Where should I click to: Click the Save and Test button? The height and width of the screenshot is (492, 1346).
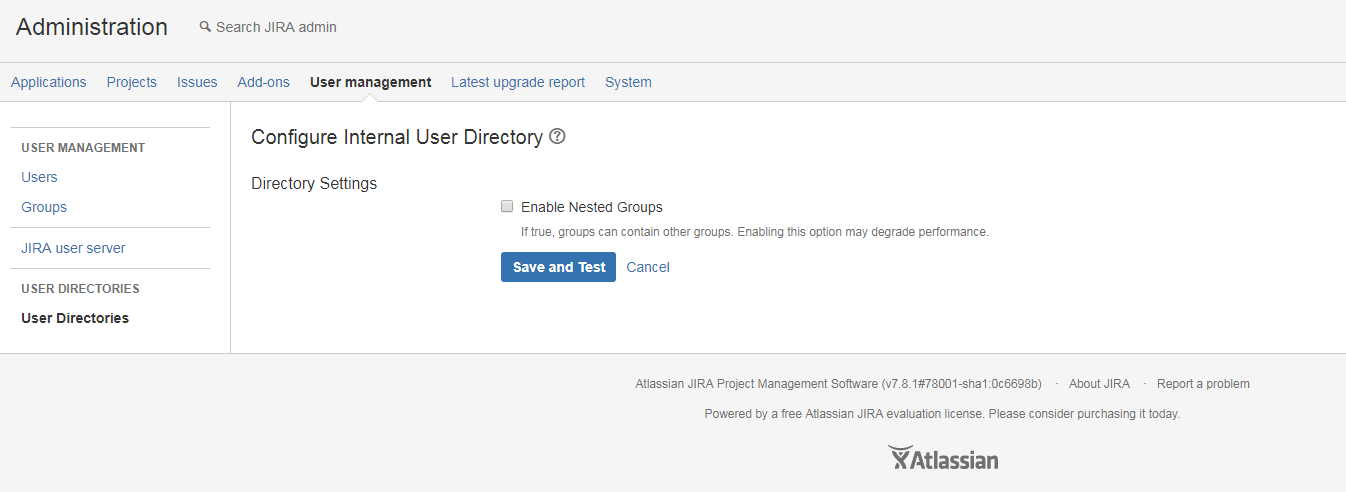click(x=559, y=267)
